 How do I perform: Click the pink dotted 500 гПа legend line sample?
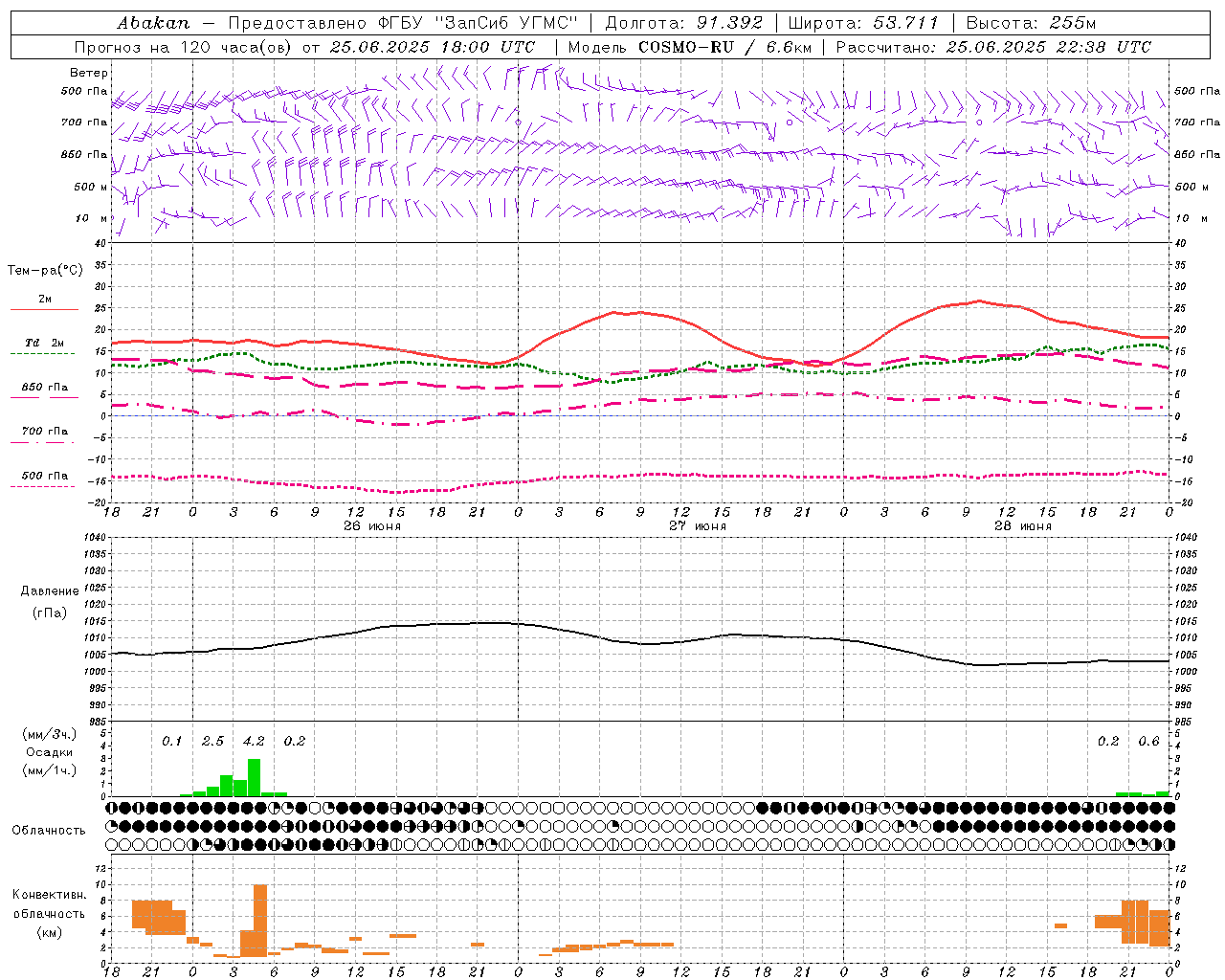click(x=43, y=486)
